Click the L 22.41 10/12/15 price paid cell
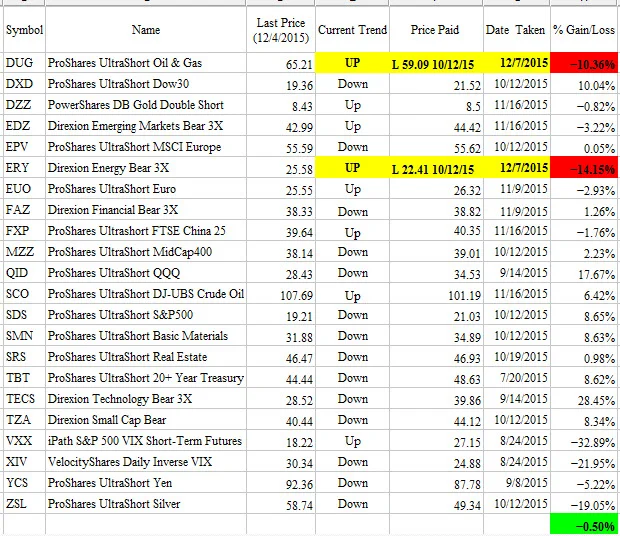Screen dimensions: 620x536 [436, 168]
